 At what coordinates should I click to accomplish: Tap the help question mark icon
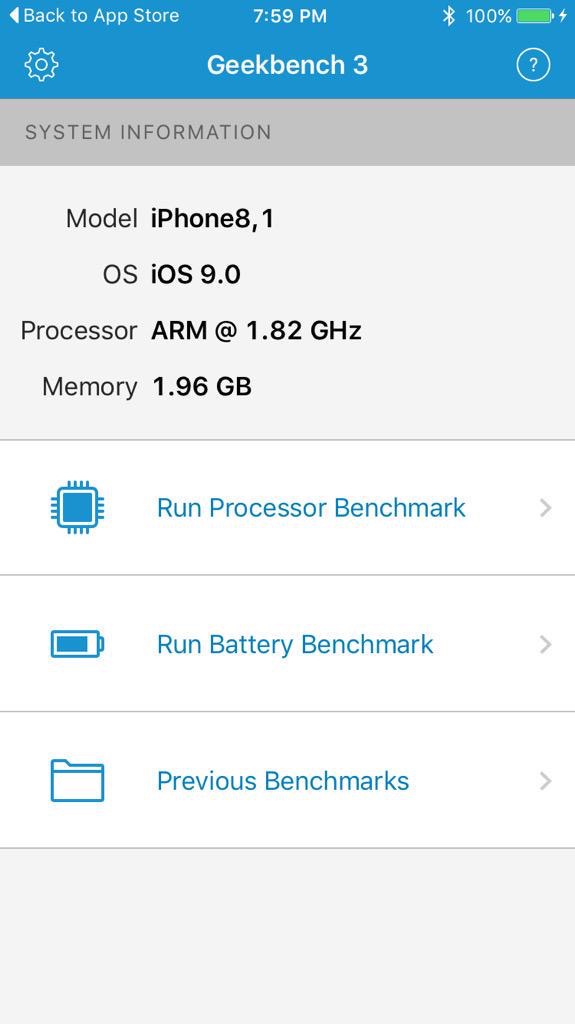533,65
